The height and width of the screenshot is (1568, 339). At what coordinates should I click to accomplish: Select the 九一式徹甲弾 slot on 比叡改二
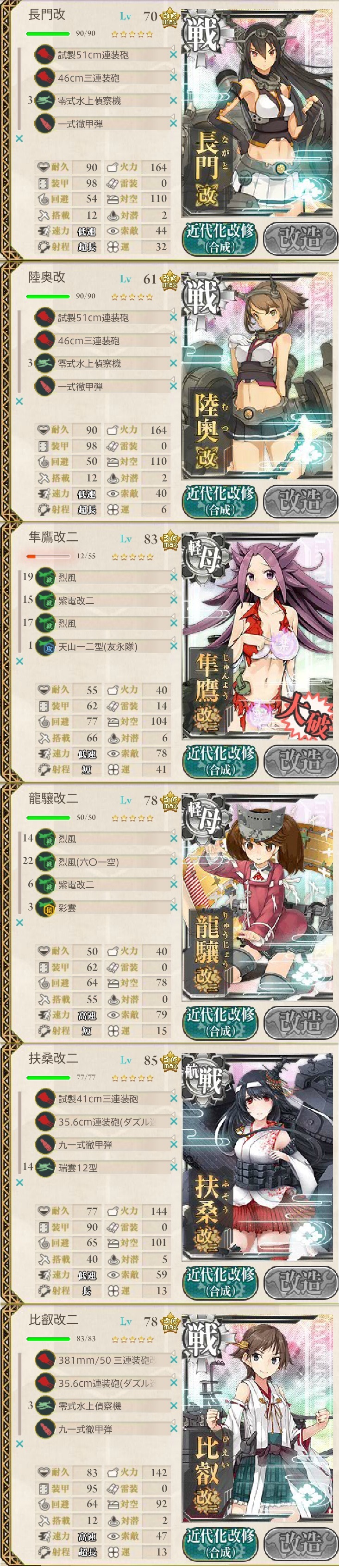click(x=103, y=1429)
